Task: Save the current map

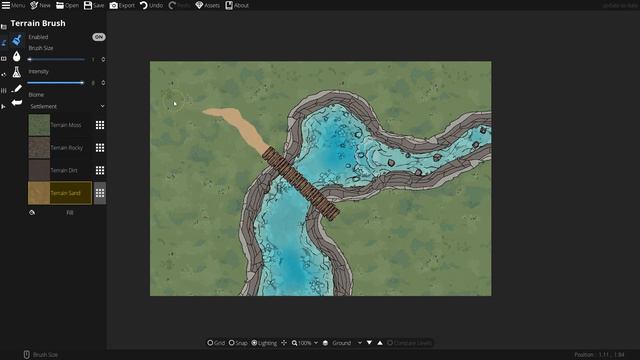Action: pyautogui.click(x=94, y=5)
